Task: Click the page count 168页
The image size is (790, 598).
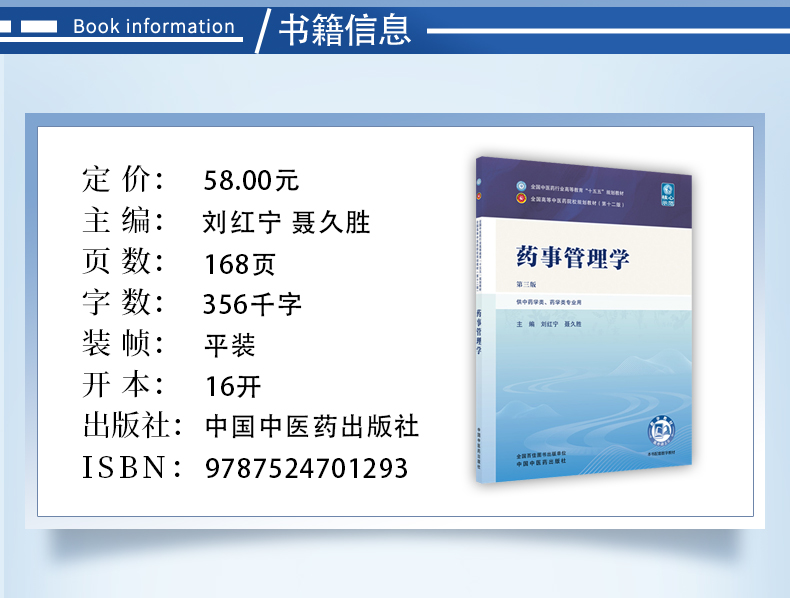Action: tap(240, 264)
